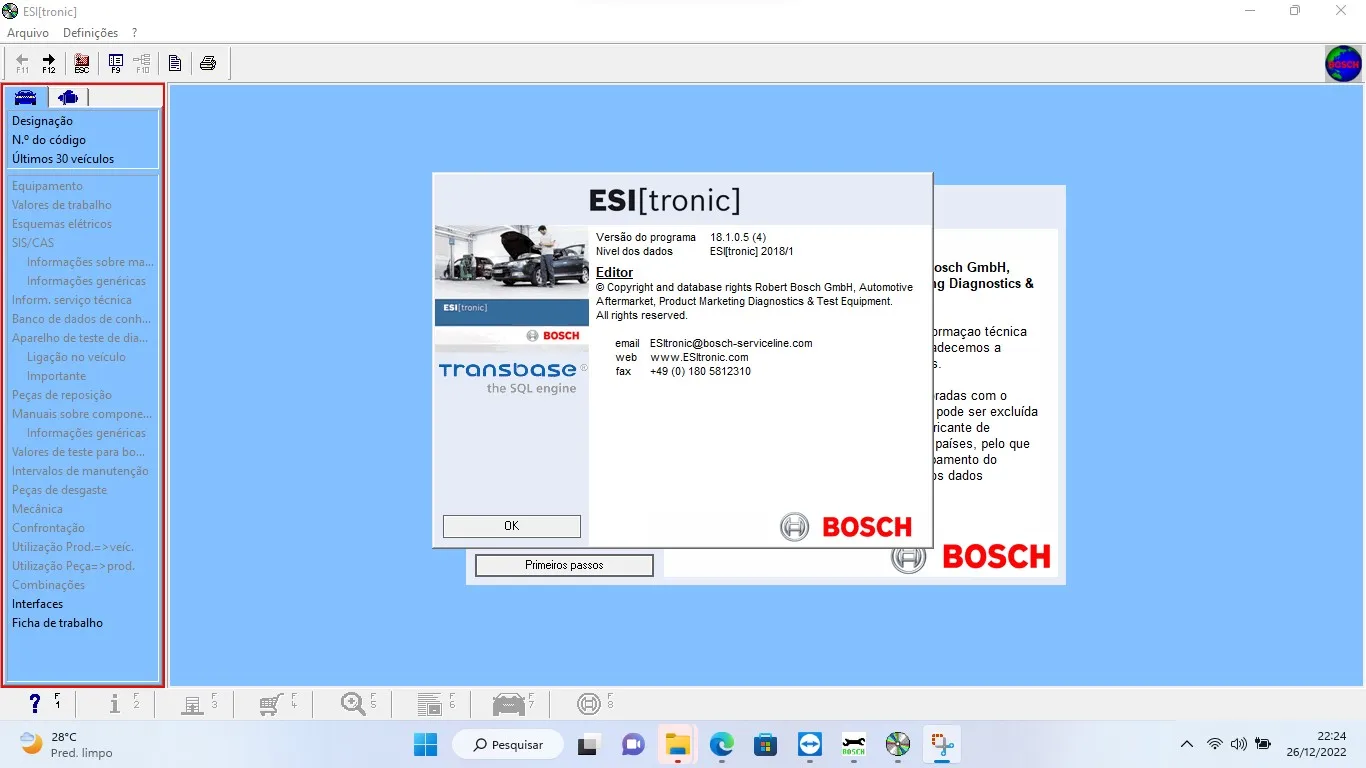Select Interfaces in the sidebar
The image size is (1366, 768).
pos(37,604)
